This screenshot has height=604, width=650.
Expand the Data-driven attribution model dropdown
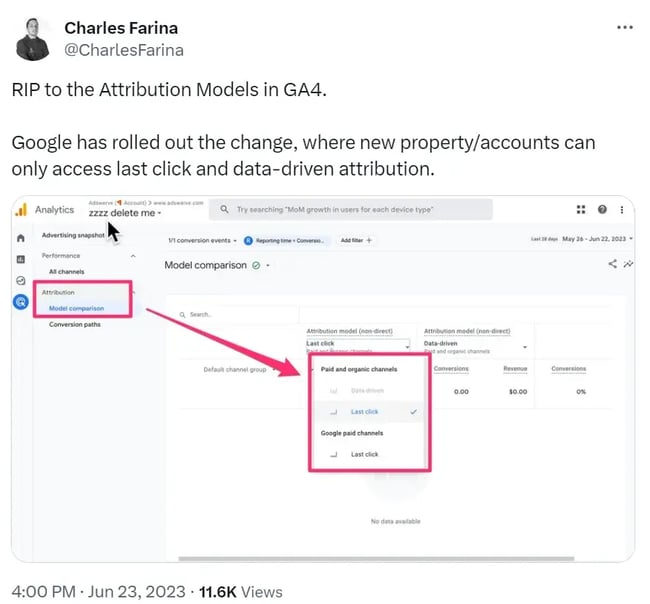click(x=475, y=343)
